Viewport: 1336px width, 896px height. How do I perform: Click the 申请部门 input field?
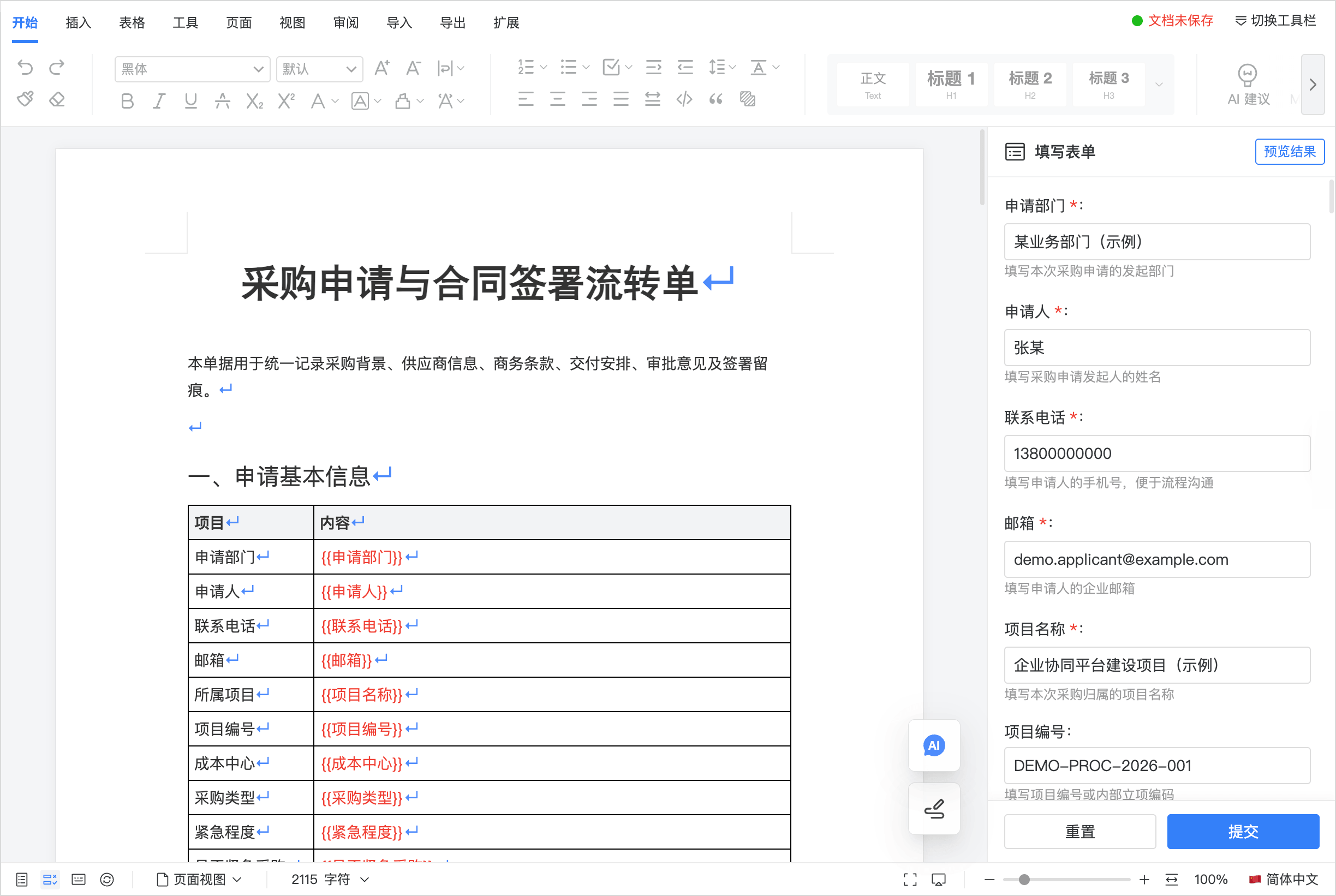click(1156, 242)
